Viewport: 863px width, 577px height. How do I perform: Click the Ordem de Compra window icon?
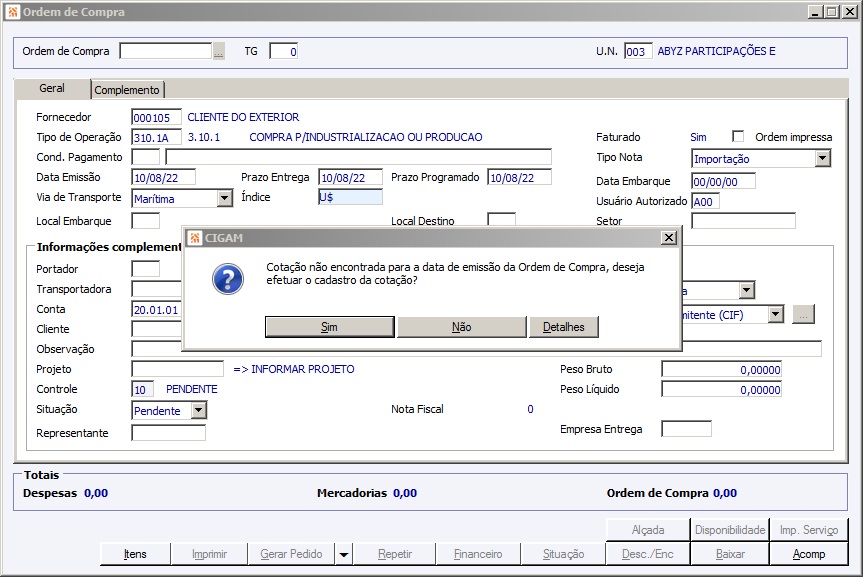(12, 11)
